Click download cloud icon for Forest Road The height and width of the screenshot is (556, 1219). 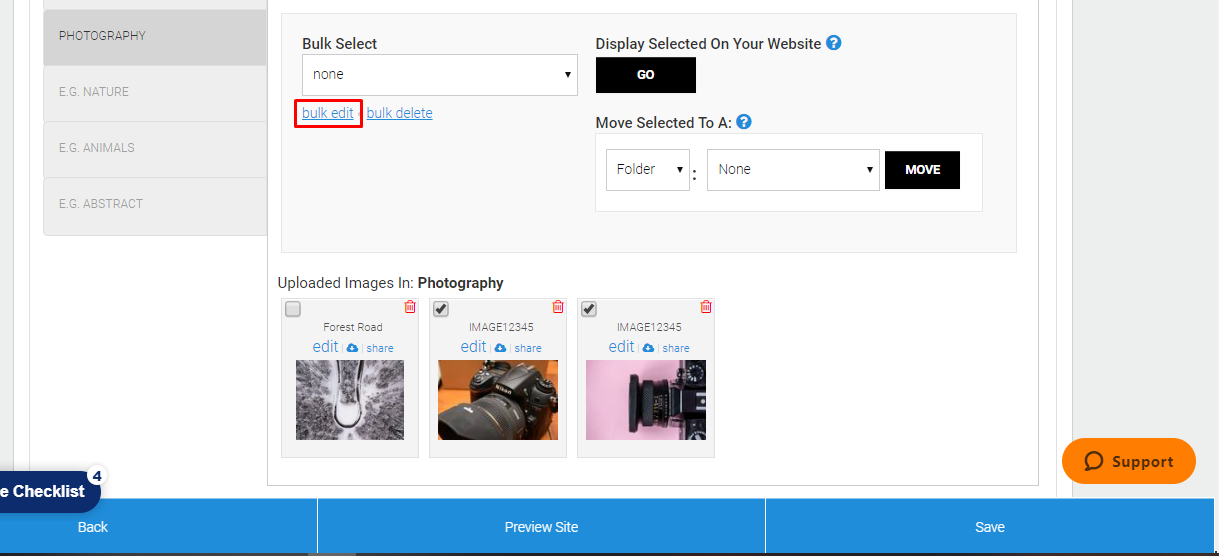pyautogui.click(x=352, y=348)
